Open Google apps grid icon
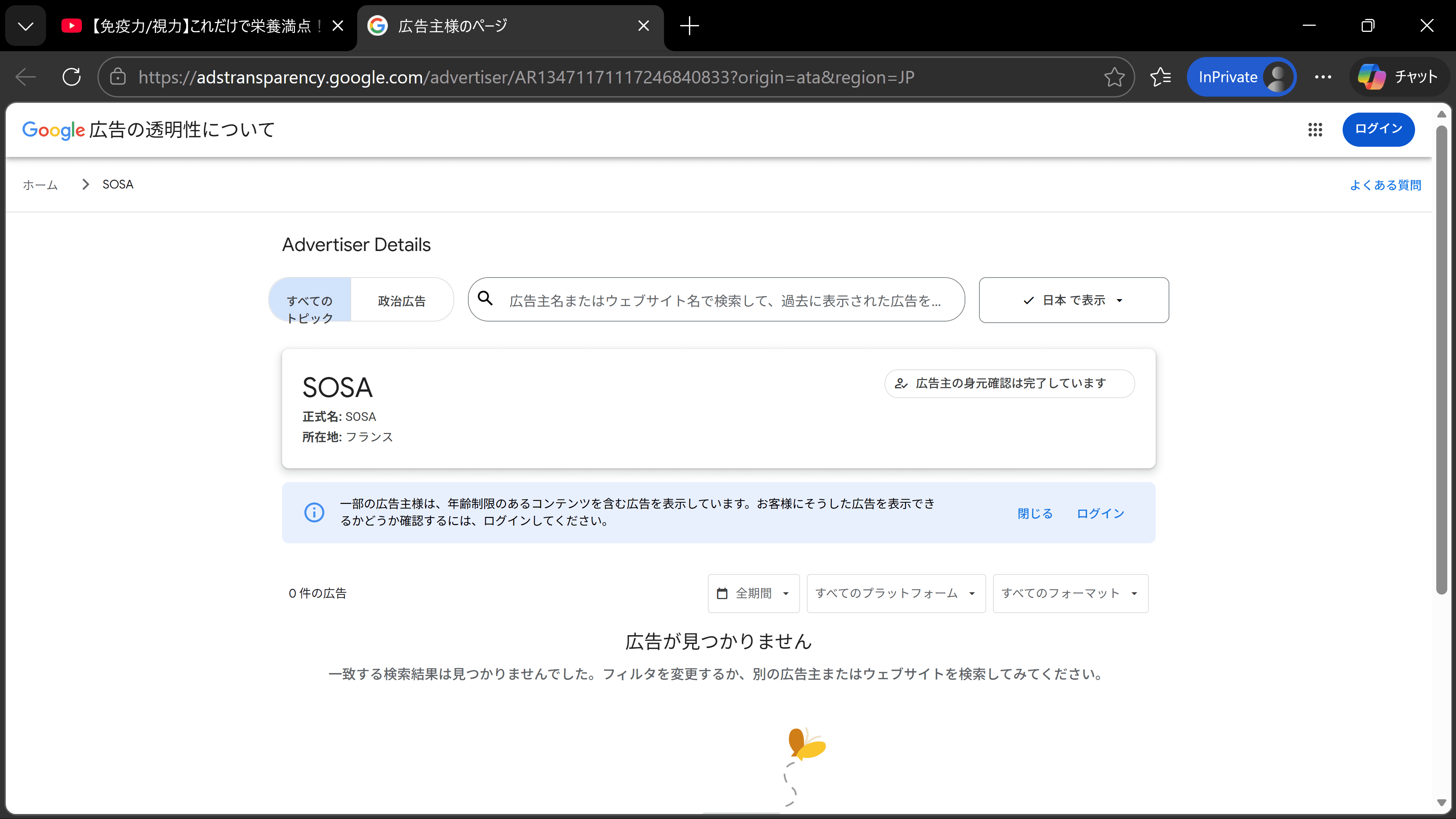Image resolution: width=1456 pixels, height=819 pixels. click(1315, 129)
